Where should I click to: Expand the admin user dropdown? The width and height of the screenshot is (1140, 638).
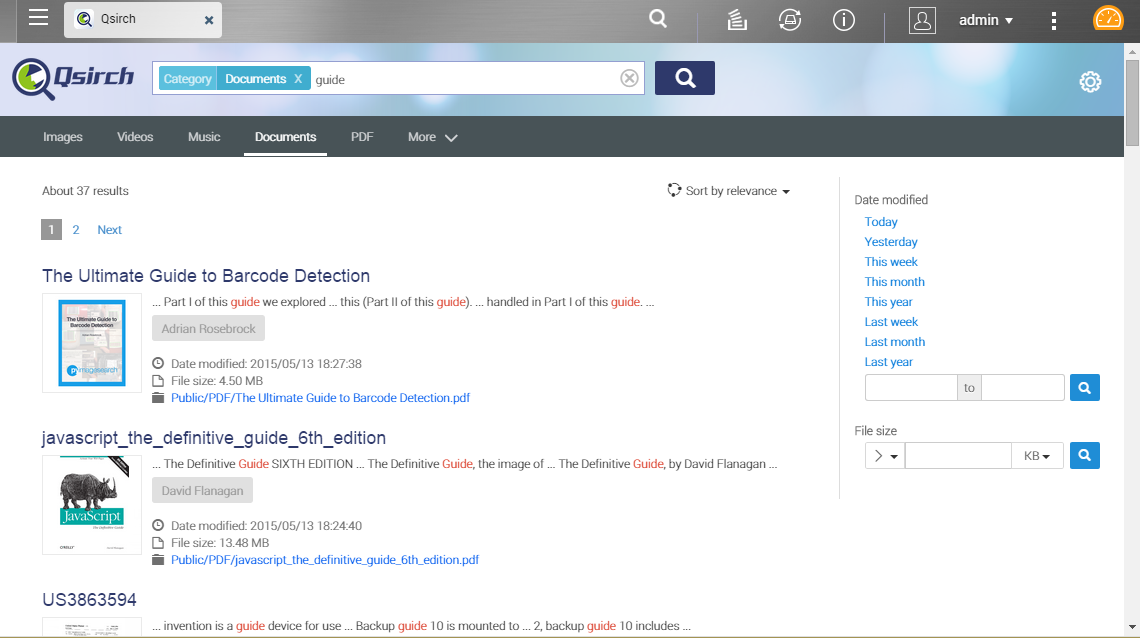986,20
